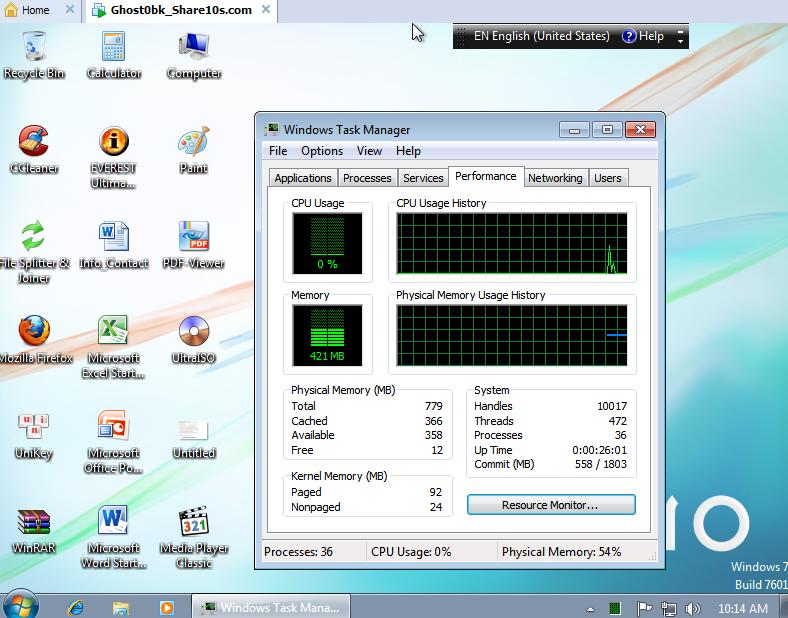Launch CCleaner from the desktop

pyautogui.click(x=34, y=149)
